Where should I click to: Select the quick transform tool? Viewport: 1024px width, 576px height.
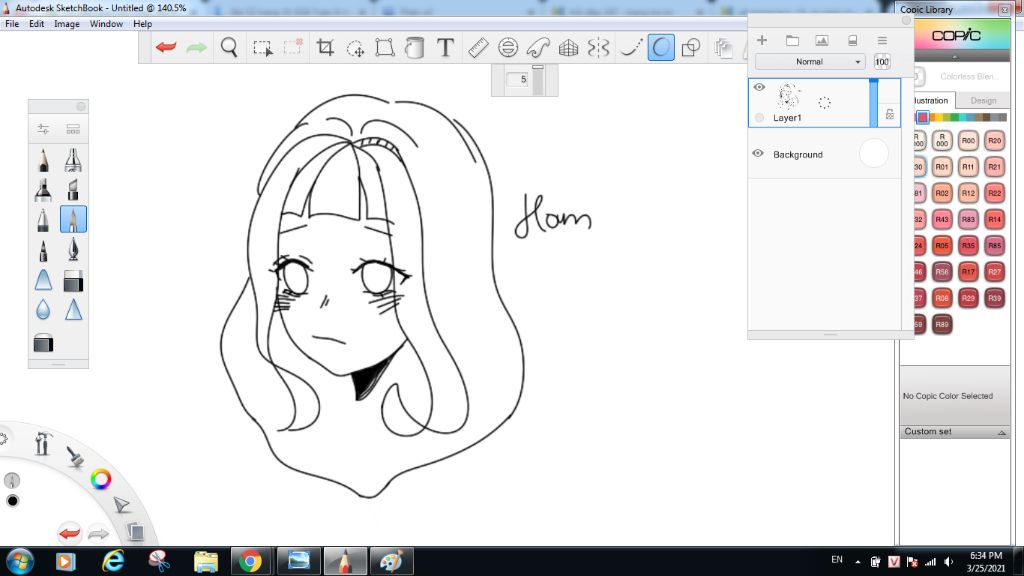pyautogui.click(x=355, y=48)
